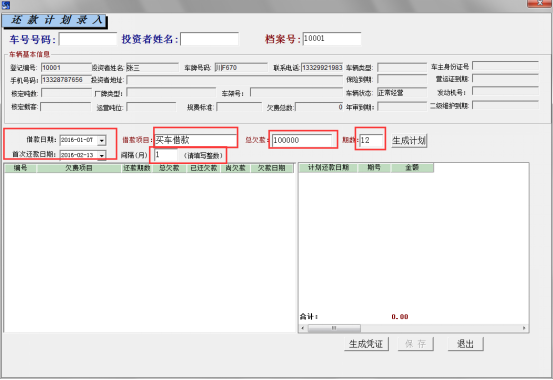Click the horizontal scrollbar thumb in plan list
This screenshot has height=380, width=553.
click(x=334, y=328)
